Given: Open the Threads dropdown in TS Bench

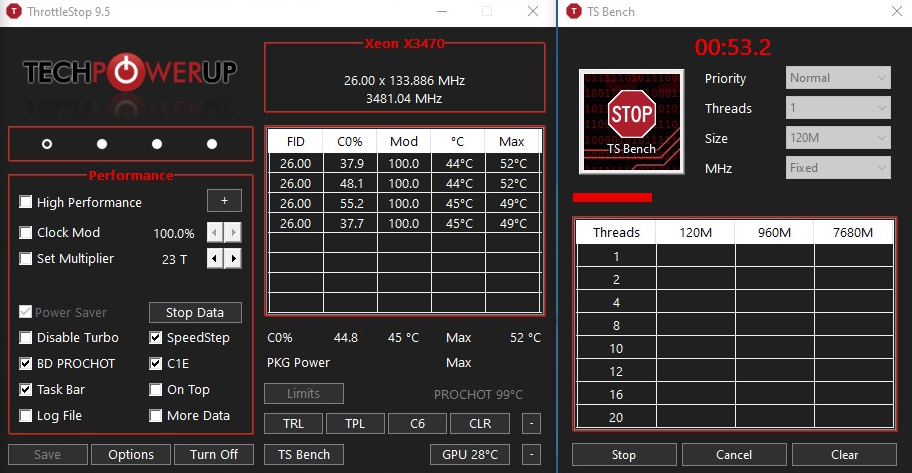Looking at the screenshot, I should point(838,108).
